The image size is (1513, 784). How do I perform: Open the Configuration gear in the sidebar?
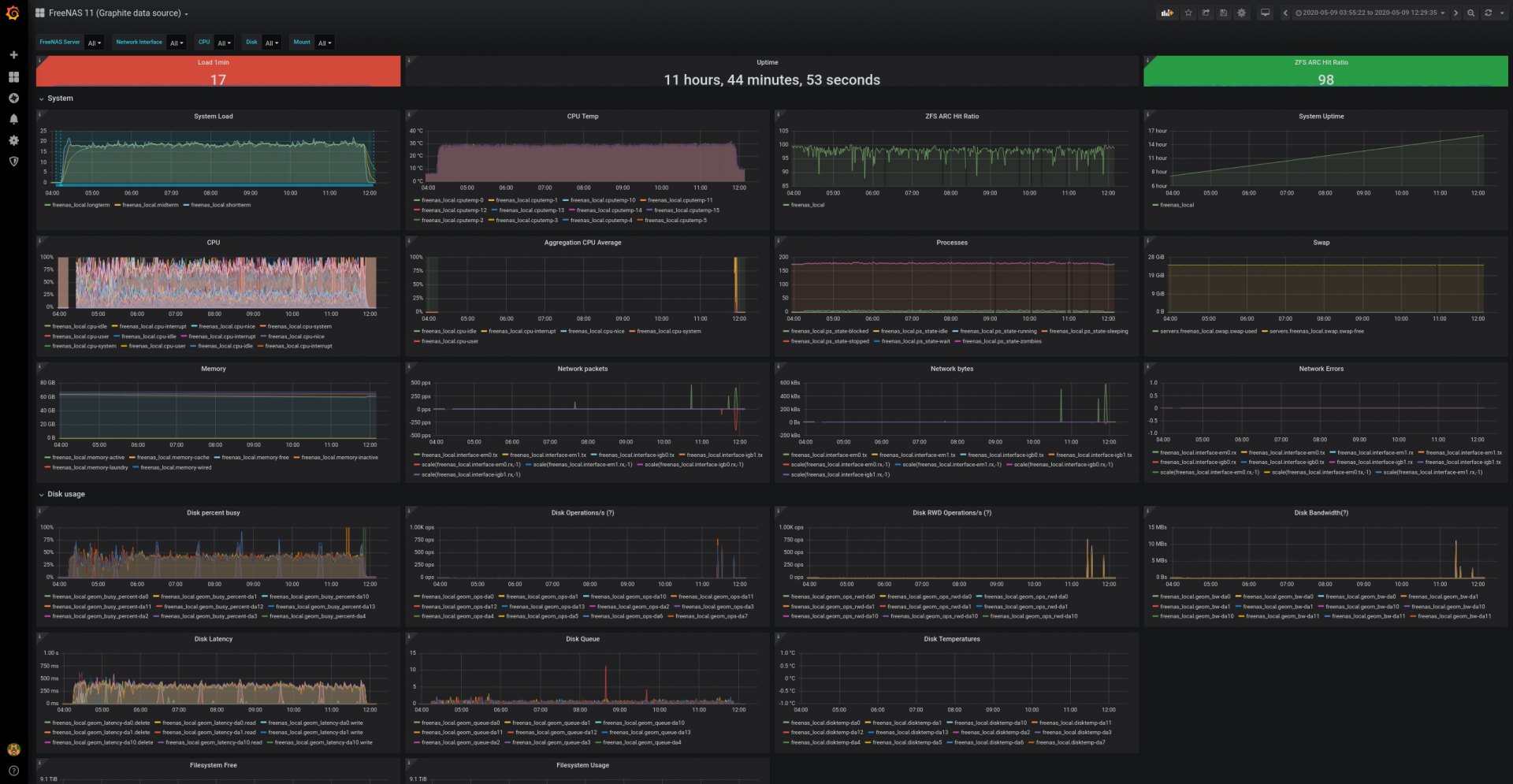pos(13,140)
